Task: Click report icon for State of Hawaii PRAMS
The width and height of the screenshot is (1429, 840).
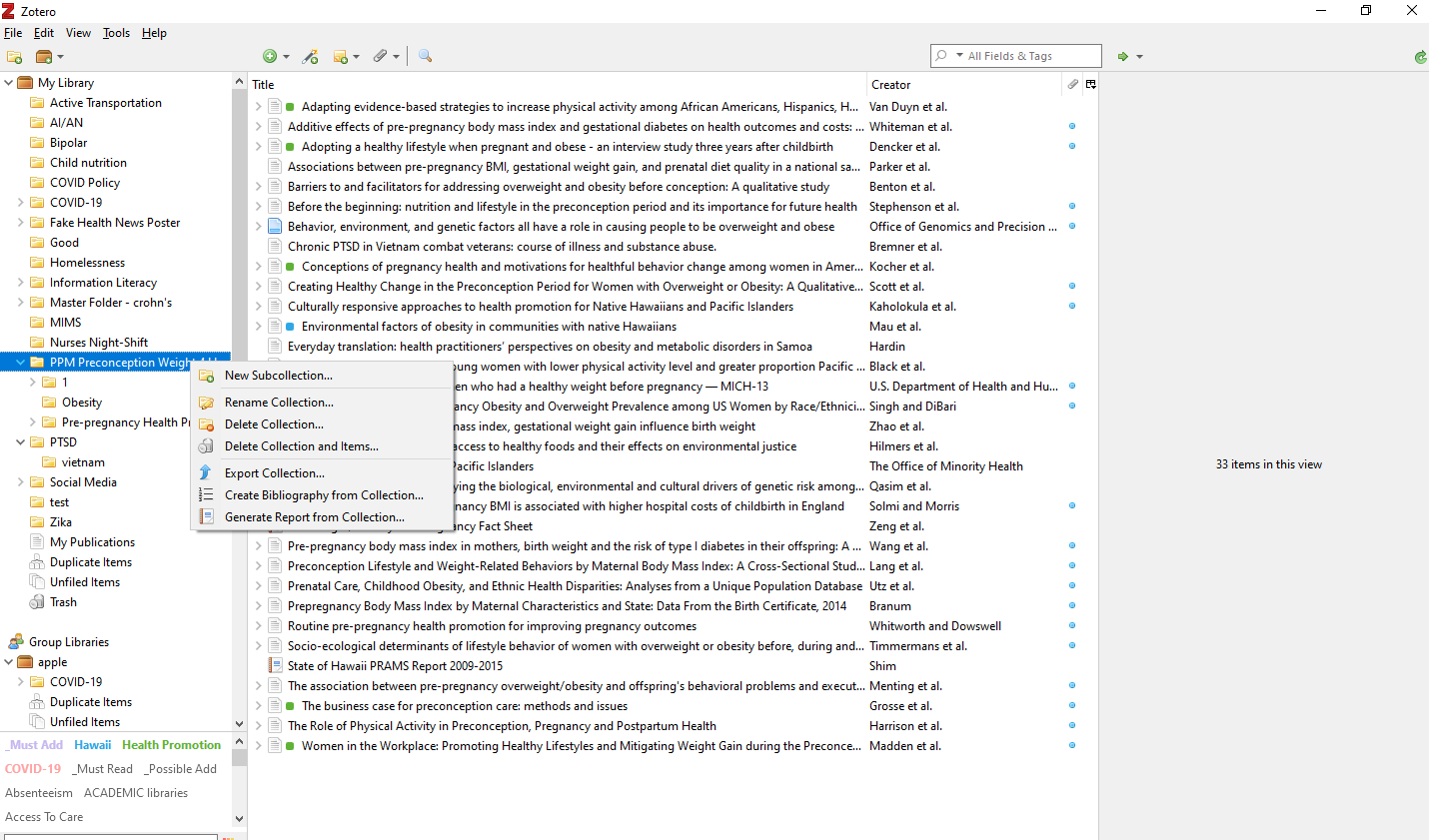Action: pos(275,666)
